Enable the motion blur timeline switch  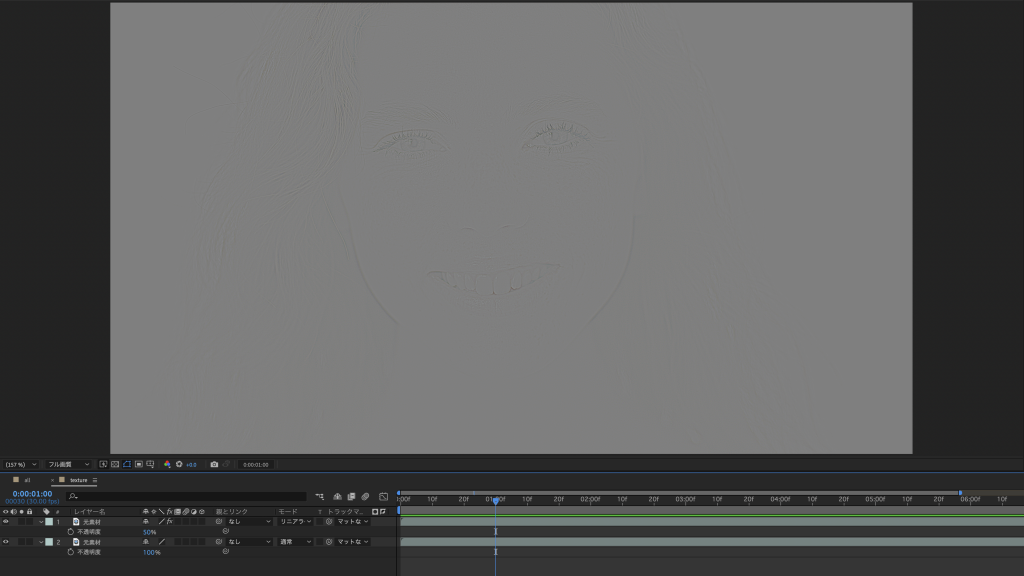(365, 496)
